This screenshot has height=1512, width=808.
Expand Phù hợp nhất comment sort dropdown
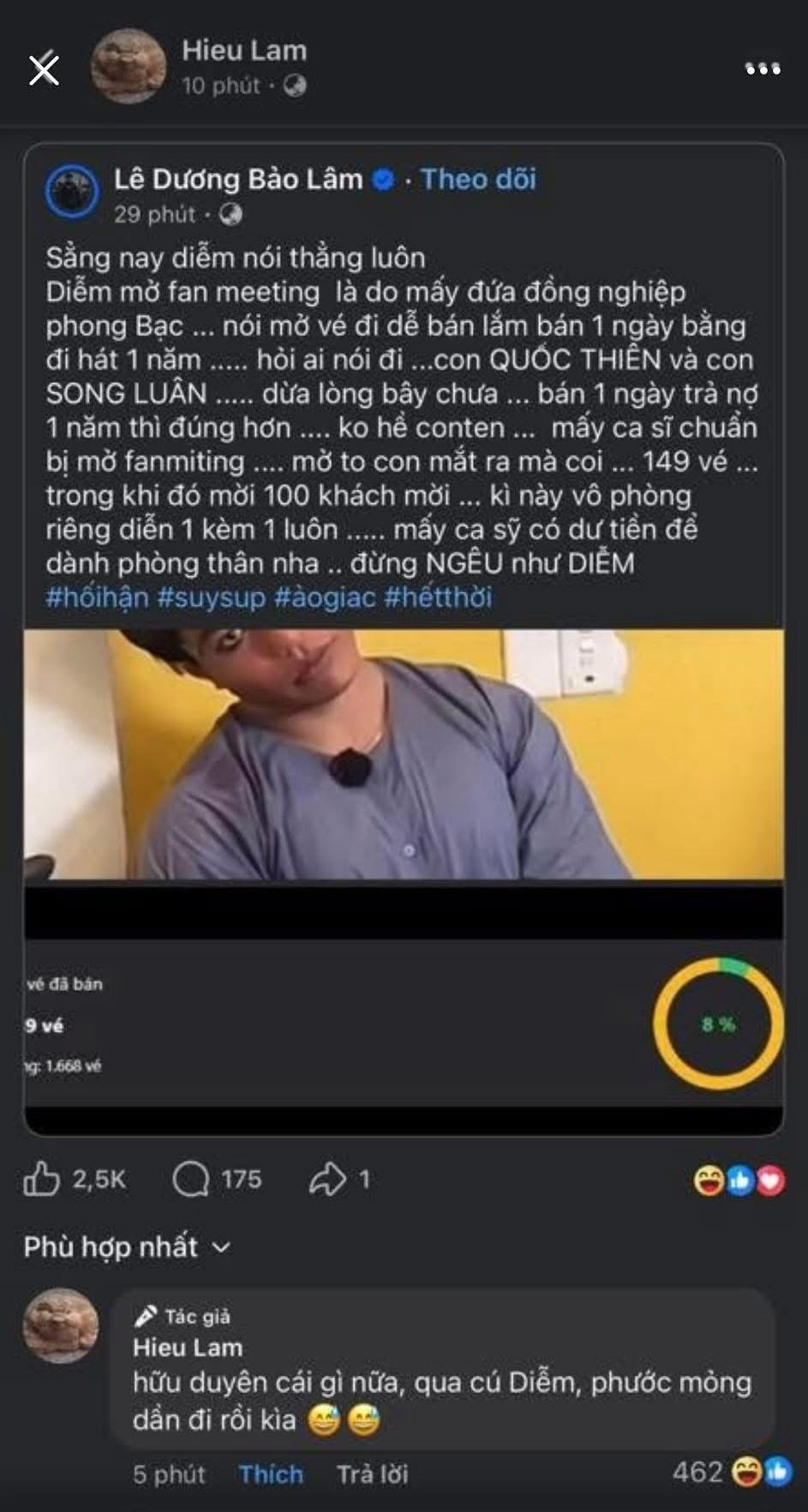point(127,1246)
